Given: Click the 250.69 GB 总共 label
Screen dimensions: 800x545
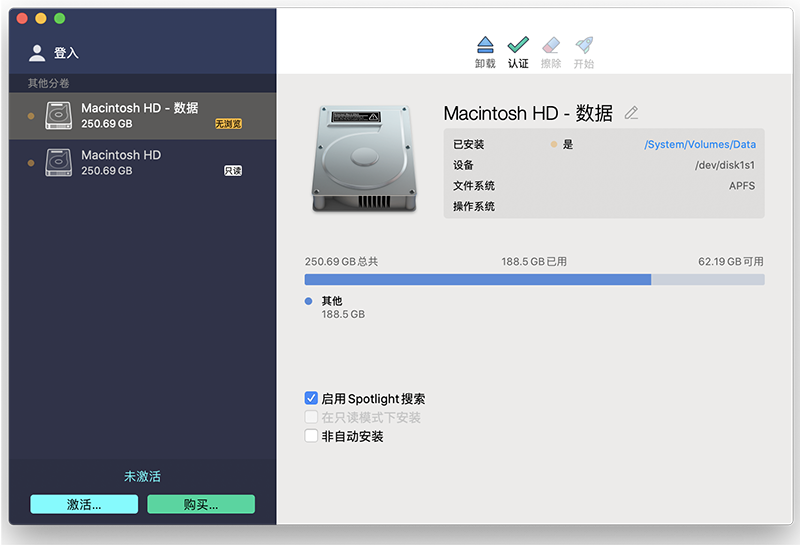Looking at the screenshot, I should 341,261.
